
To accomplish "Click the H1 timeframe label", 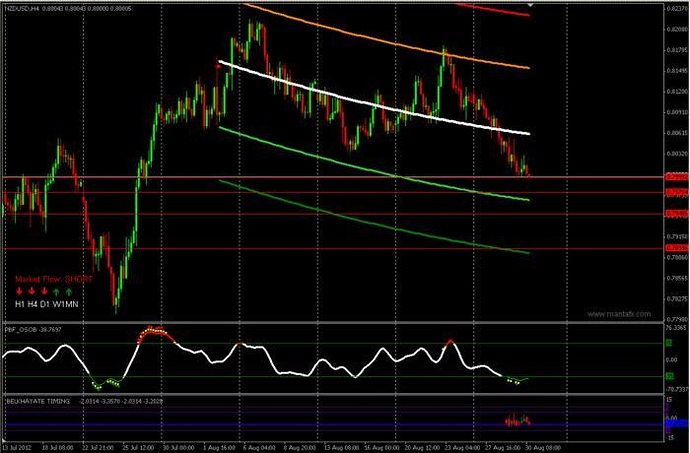I will (x=20, y=304).
